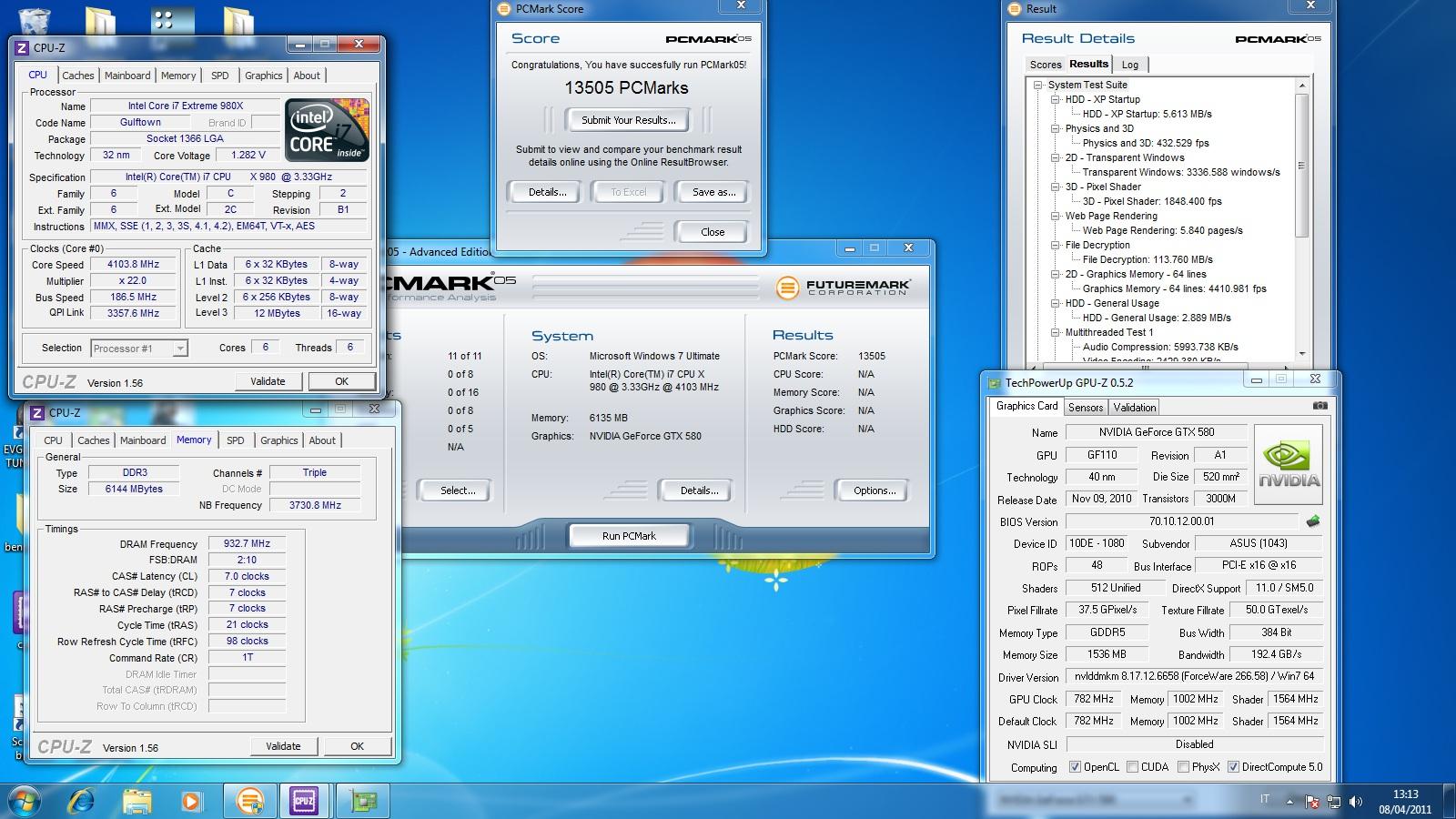Click the volume speaker tray icon
Image resolution: width=1456 pixels, height=819 pixels.
click(1356, 802)
